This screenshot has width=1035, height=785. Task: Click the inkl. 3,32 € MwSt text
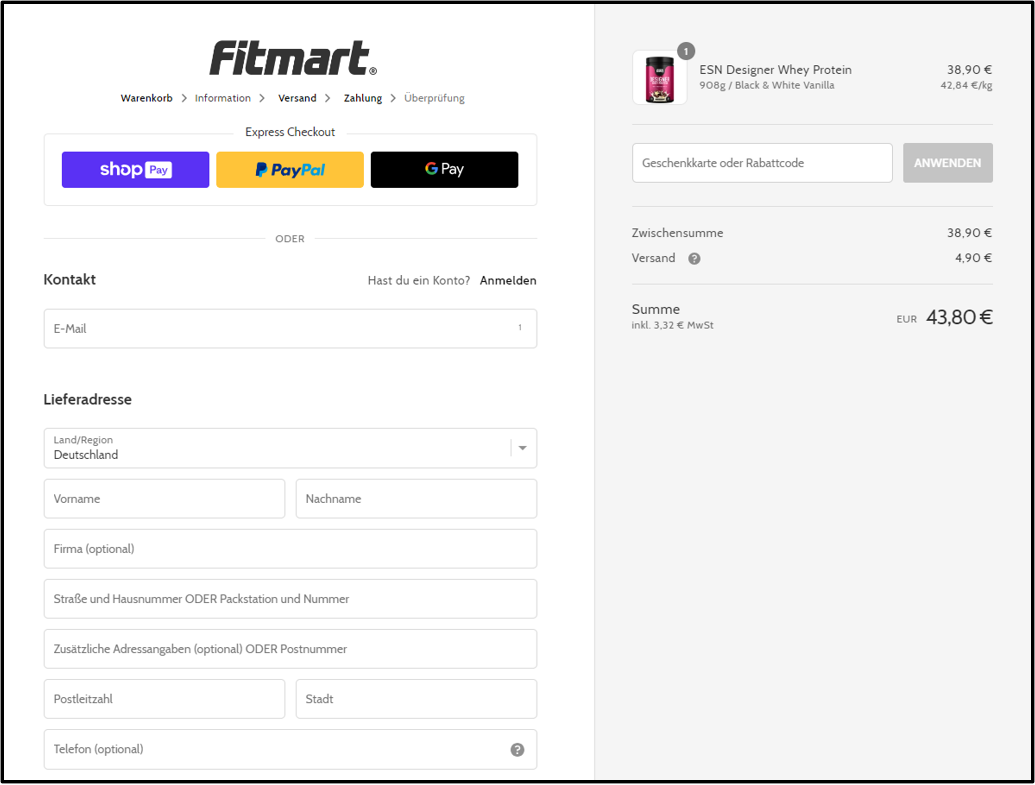click(673, 325)
